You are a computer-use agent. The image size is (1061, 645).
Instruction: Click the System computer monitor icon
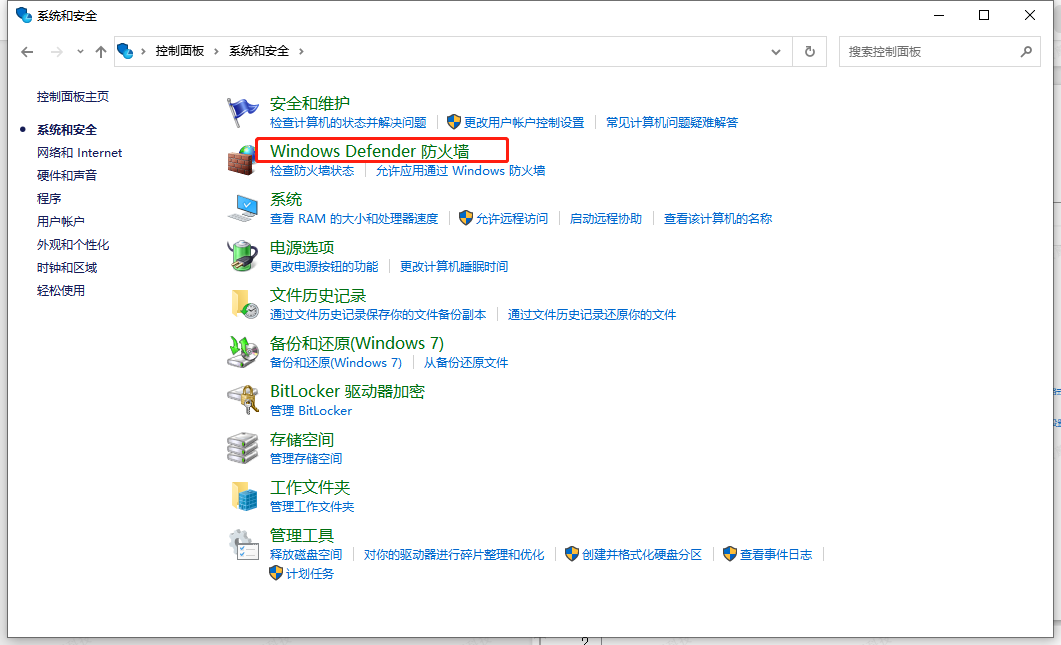242,208
